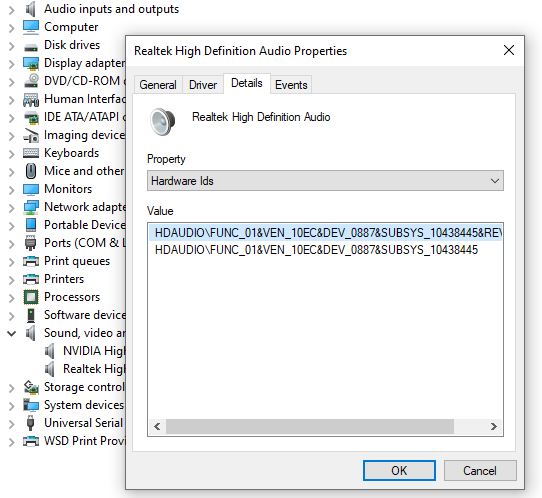Click the WSD Print Provider icon

tap(31, 441)
